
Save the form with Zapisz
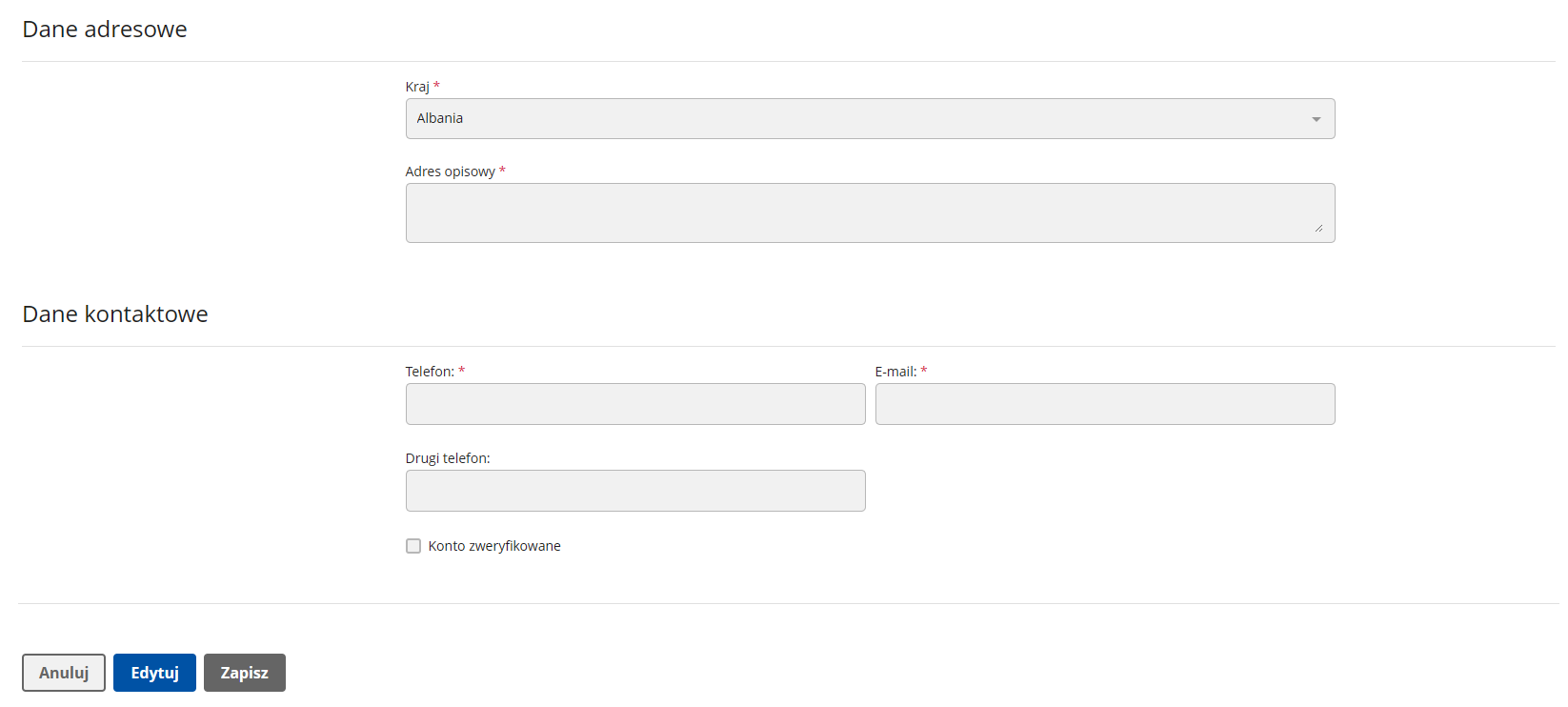[244, 673]
